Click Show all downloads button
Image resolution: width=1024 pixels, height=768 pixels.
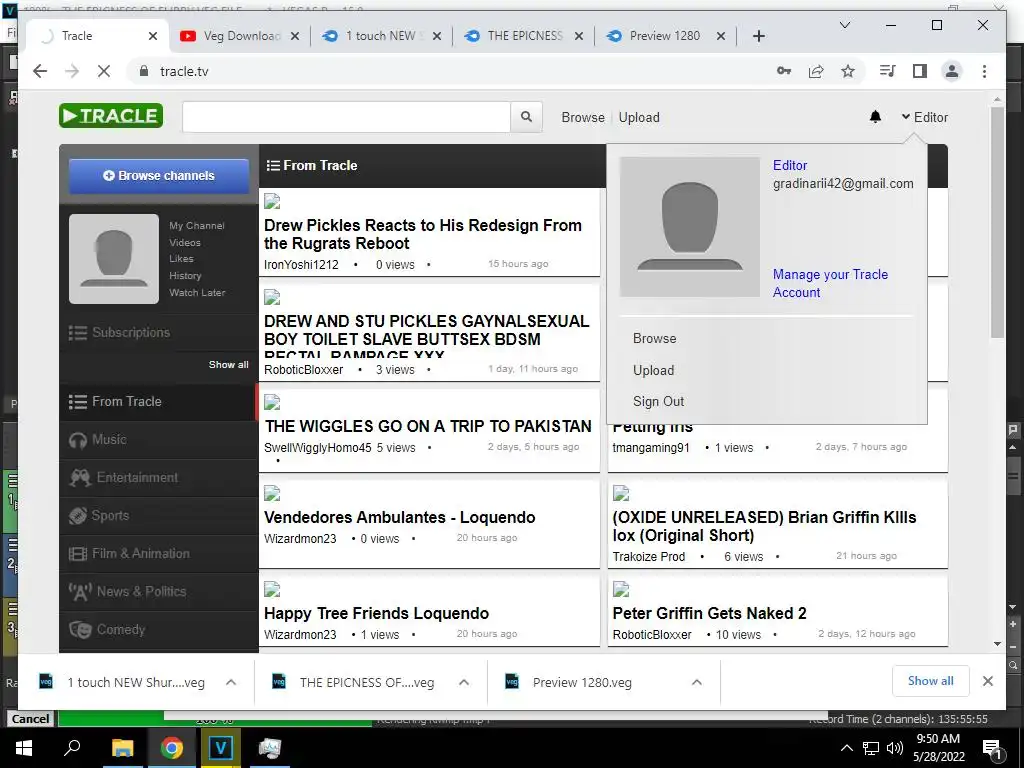930,680
